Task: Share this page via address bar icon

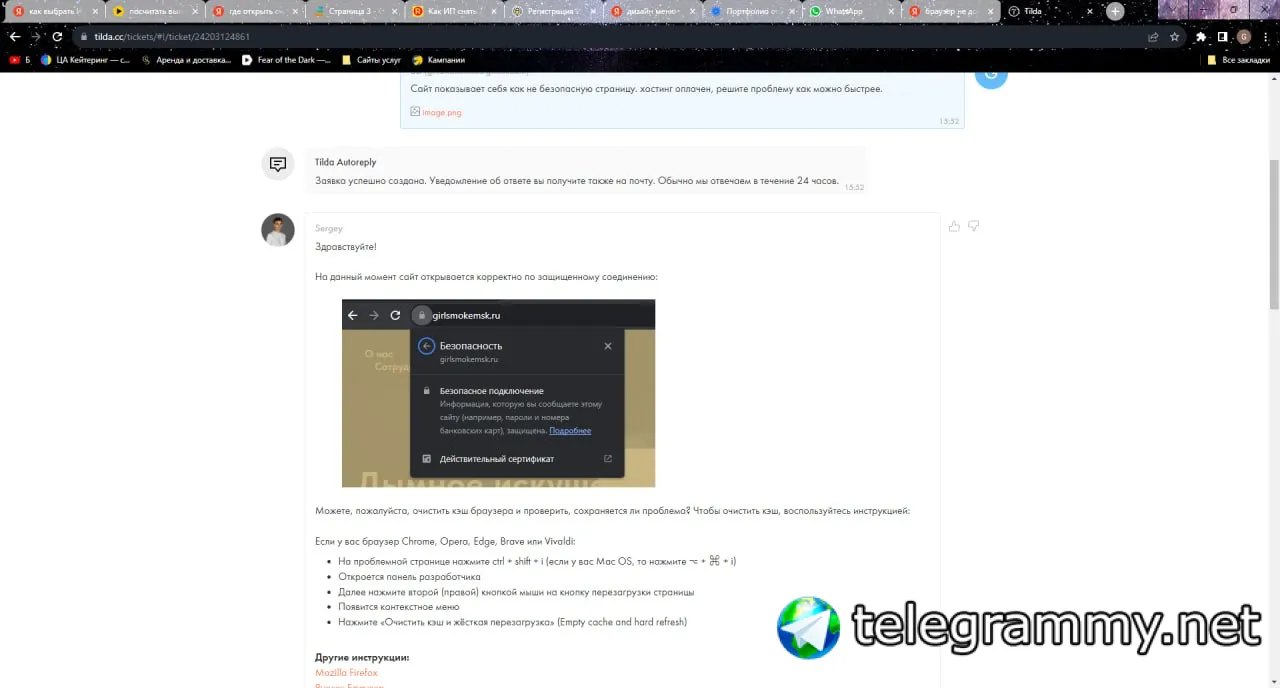Action: point(1153,36)
